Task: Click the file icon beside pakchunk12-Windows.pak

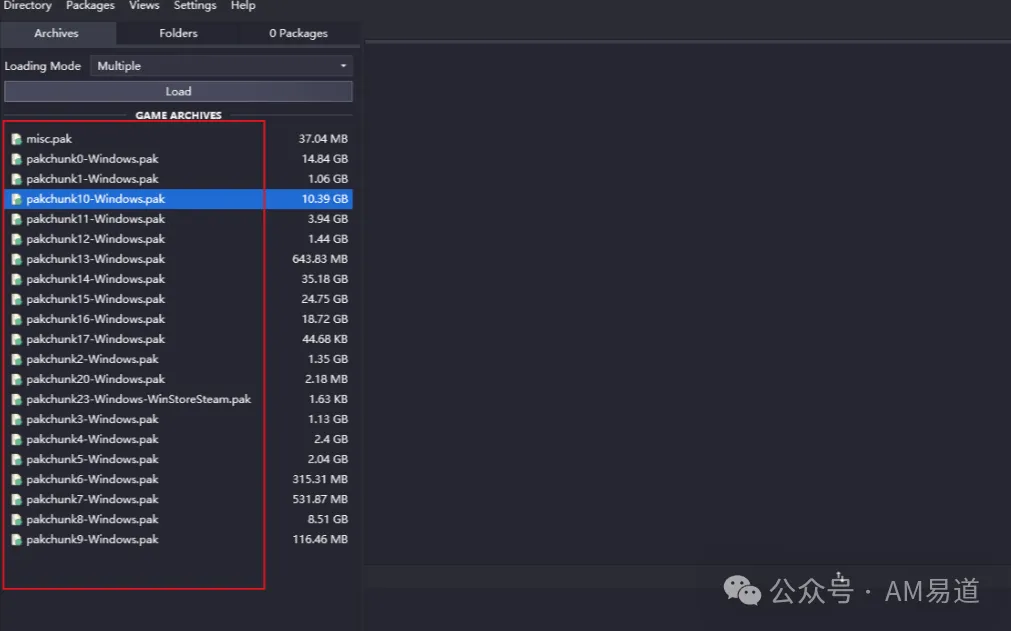Action: (x=17, y=239)
